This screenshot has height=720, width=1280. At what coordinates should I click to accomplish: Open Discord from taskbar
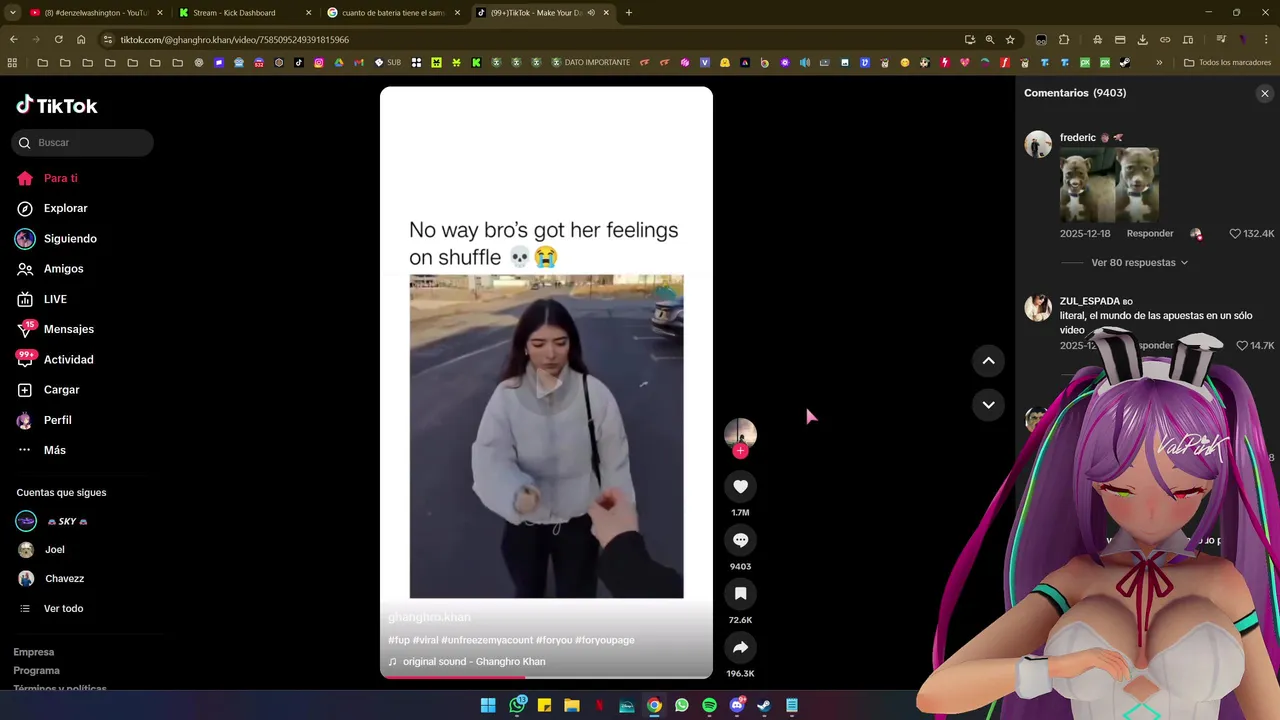pyautogui.click(x=737, y=705)
